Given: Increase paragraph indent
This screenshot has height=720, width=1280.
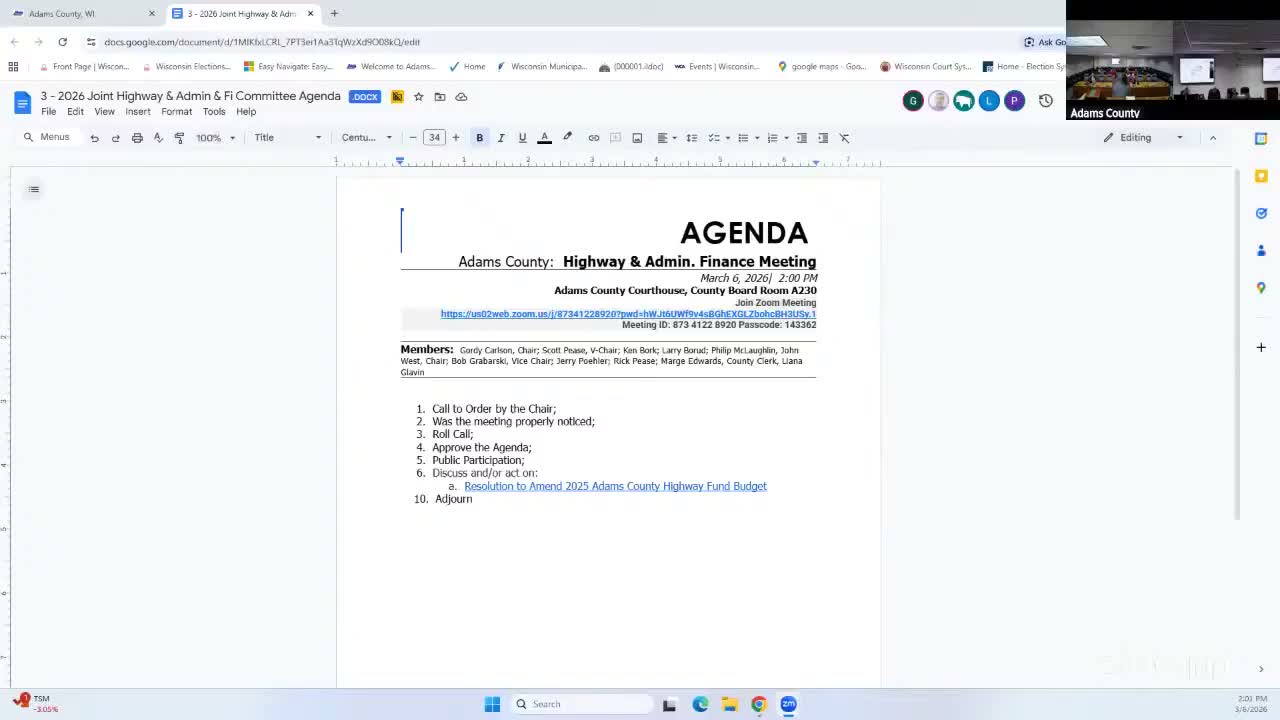Looking at the screenshot, I should [x=823, y=138].
